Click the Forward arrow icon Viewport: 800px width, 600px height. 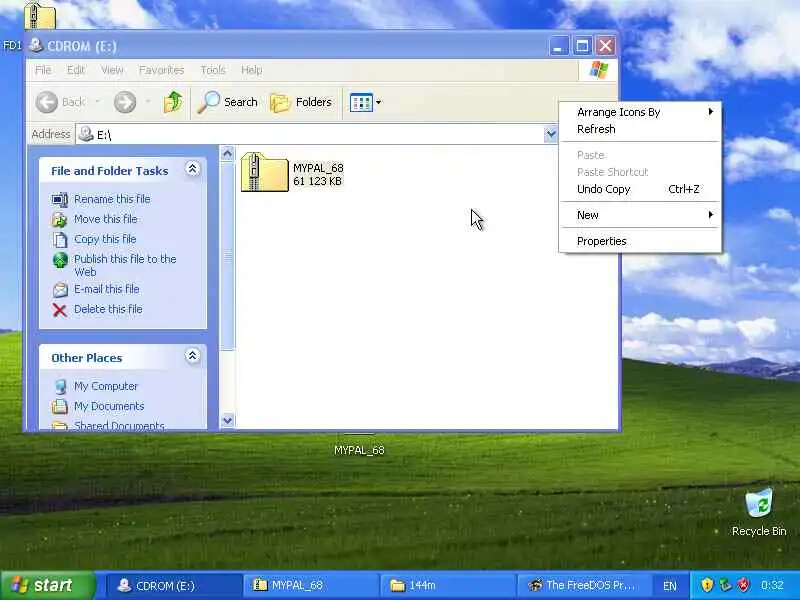click(x=125, y=102)
